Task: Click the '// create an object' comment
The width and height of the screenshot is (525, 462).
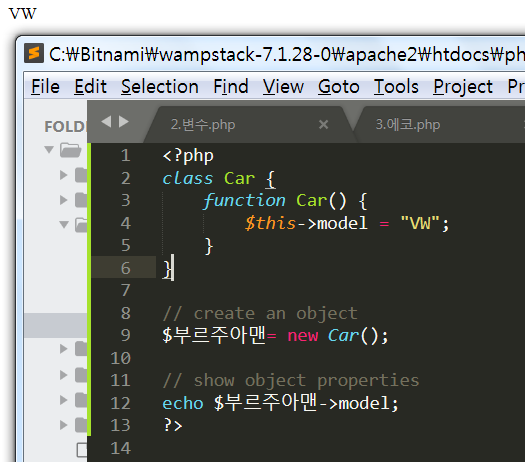Action: 260,314
